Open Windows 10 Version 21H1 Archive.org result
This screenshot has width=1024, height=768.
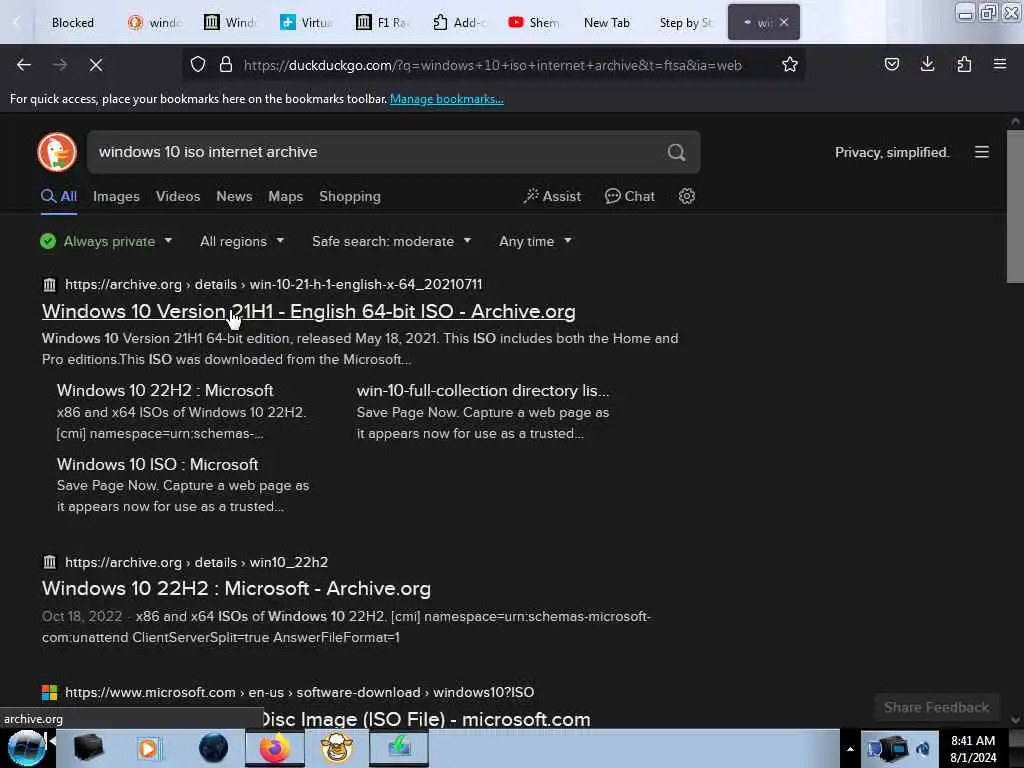tap(308, 312)
